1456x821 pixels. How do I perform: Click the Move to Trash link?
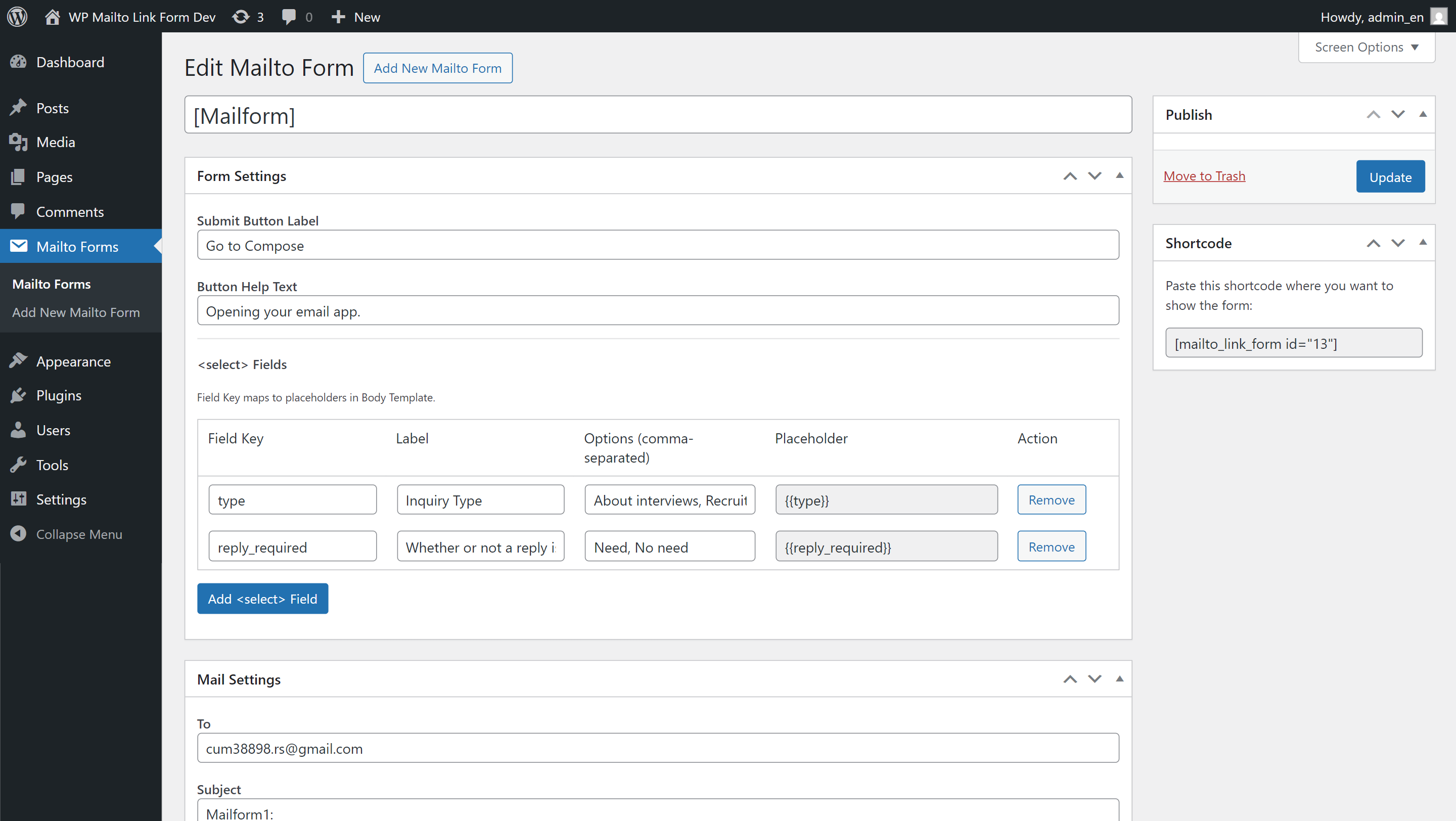(x=1204, y=176)
